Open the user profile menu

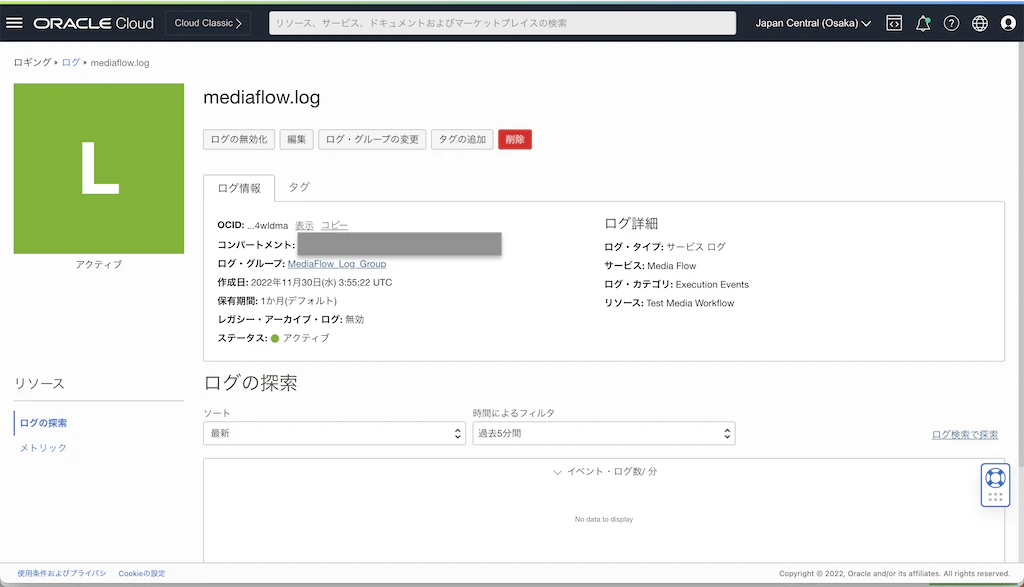pos(1008,23)
